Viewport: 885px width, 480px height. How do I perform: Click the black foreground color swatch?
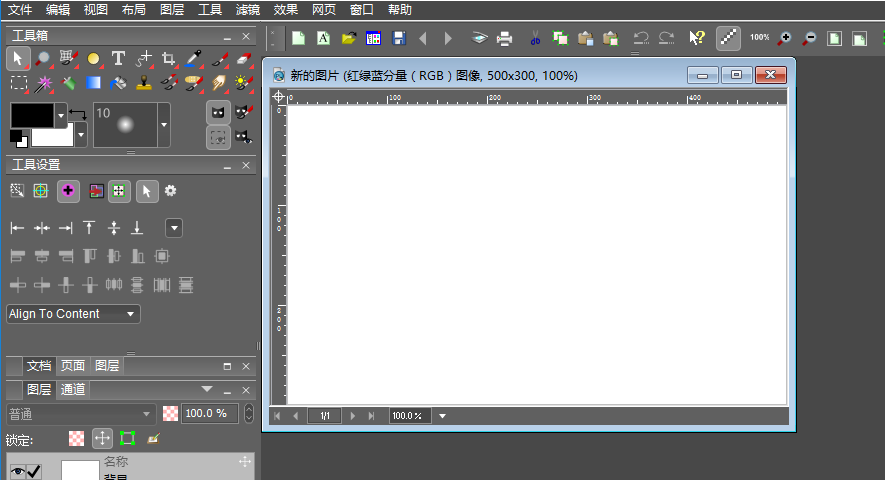[x=33, y=116]
